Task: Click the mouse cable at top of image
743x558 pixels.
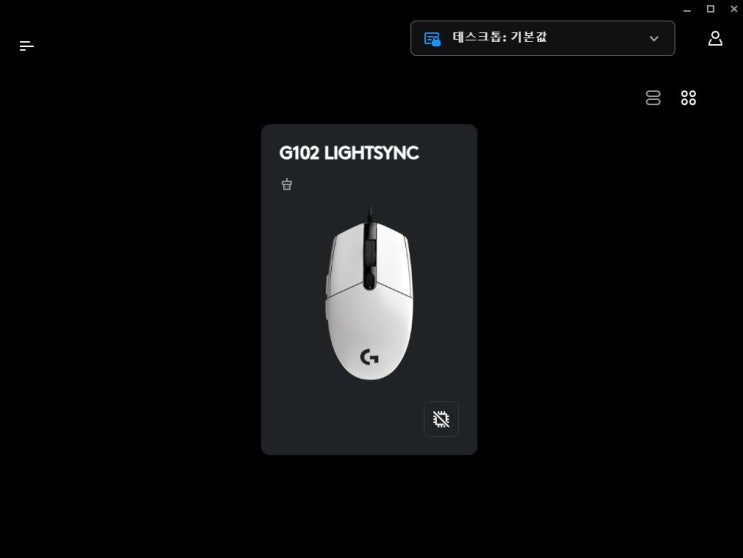Action: [370, 214]
